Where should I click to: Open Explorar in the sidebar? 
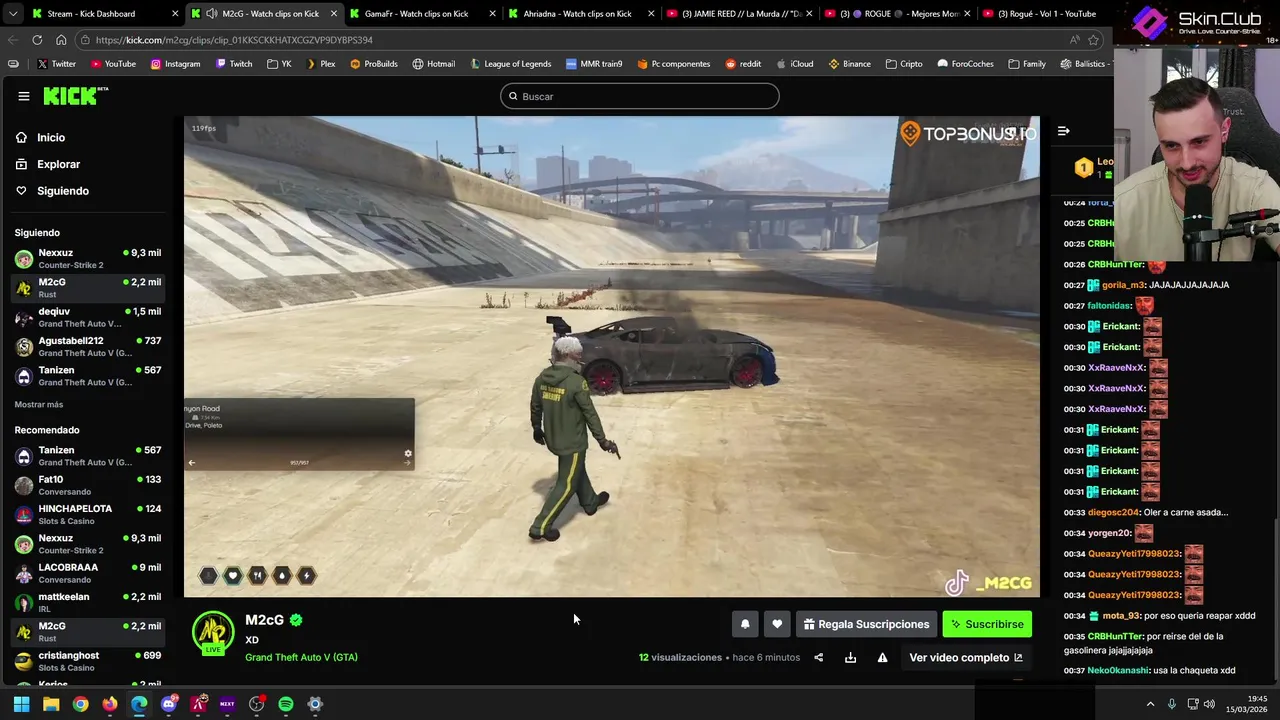pyautogui.click(x=58, y=164)
